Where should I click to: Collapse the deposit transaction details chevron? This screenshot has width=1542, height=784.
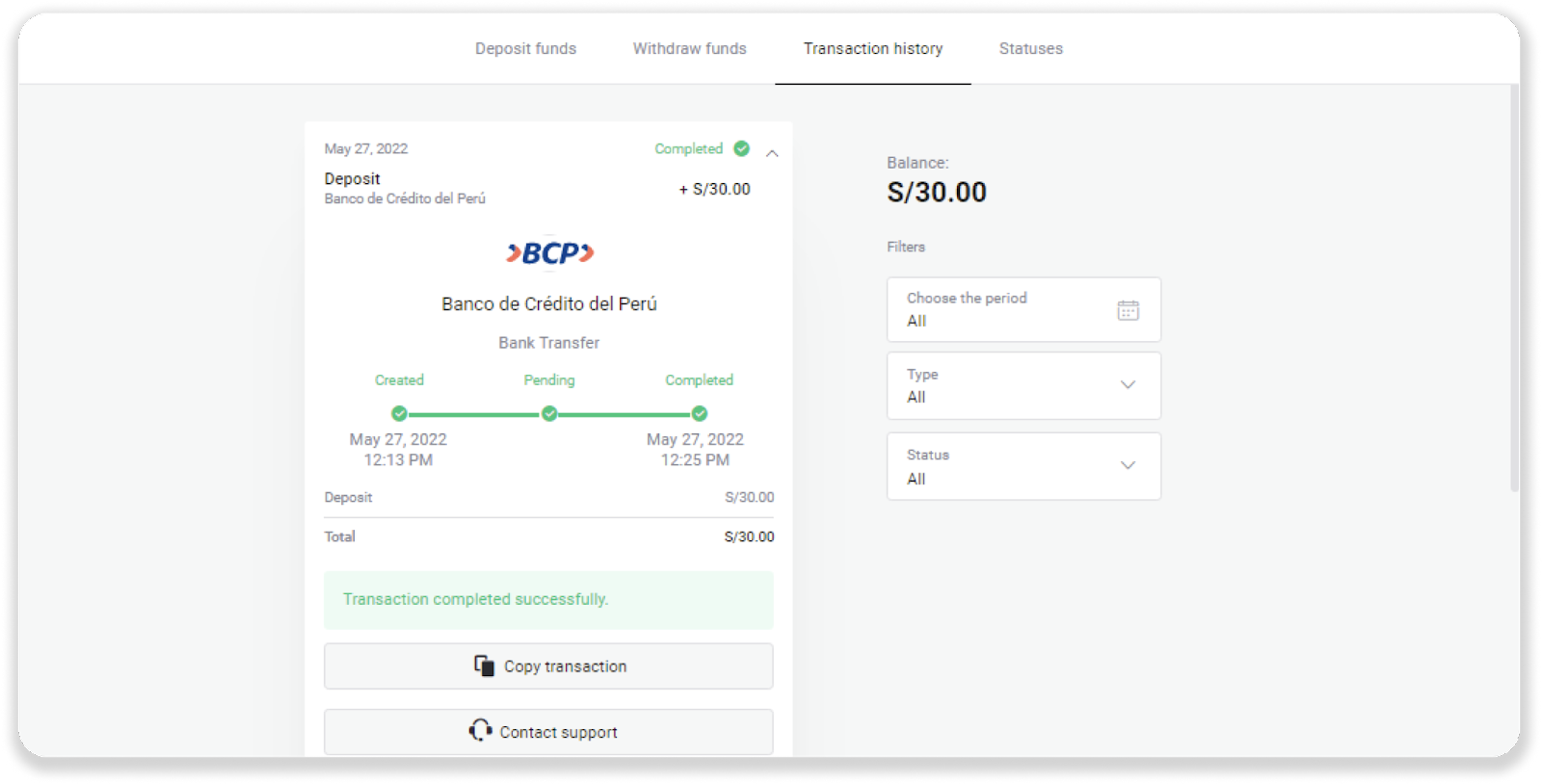(x=772, y=153)
